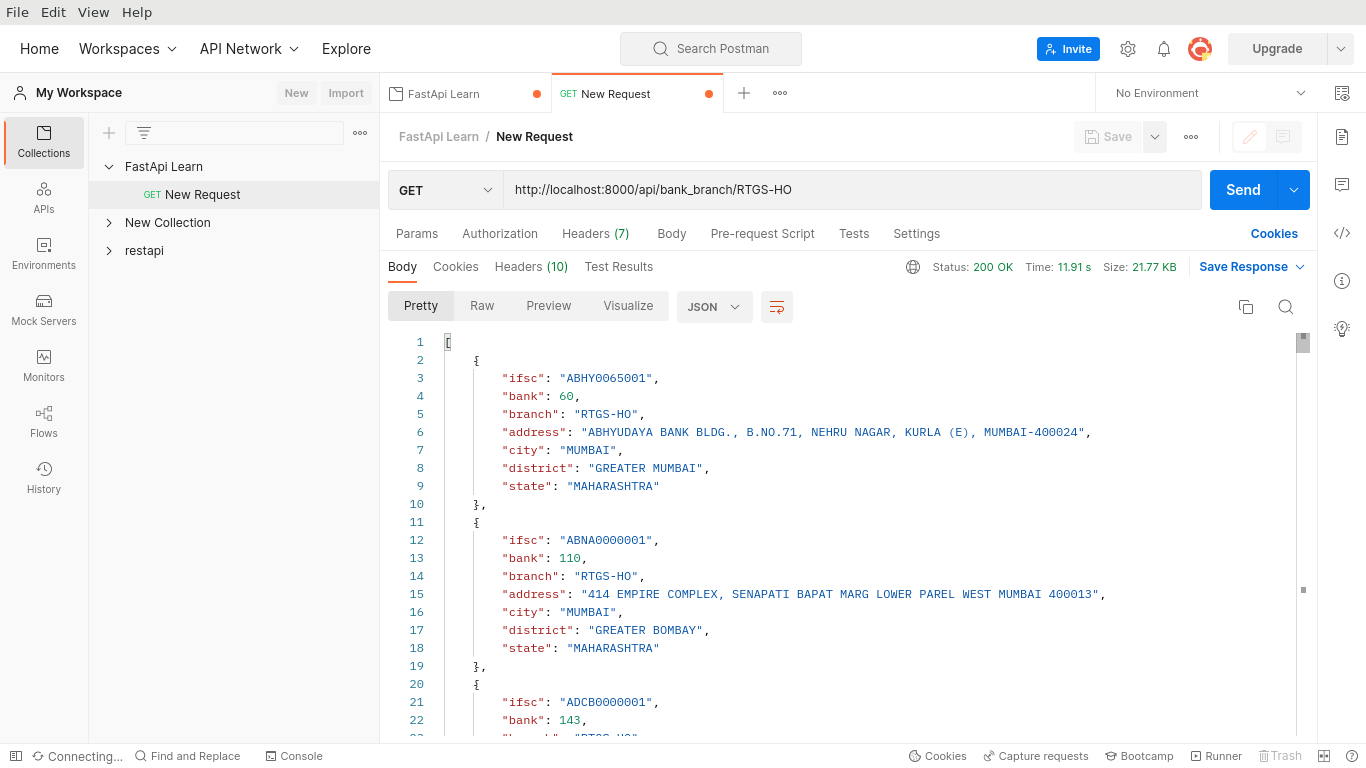This screenshot has height=768, width=1366.
Task: Copy the response body with copy icon
Action: pos(1246,307)
